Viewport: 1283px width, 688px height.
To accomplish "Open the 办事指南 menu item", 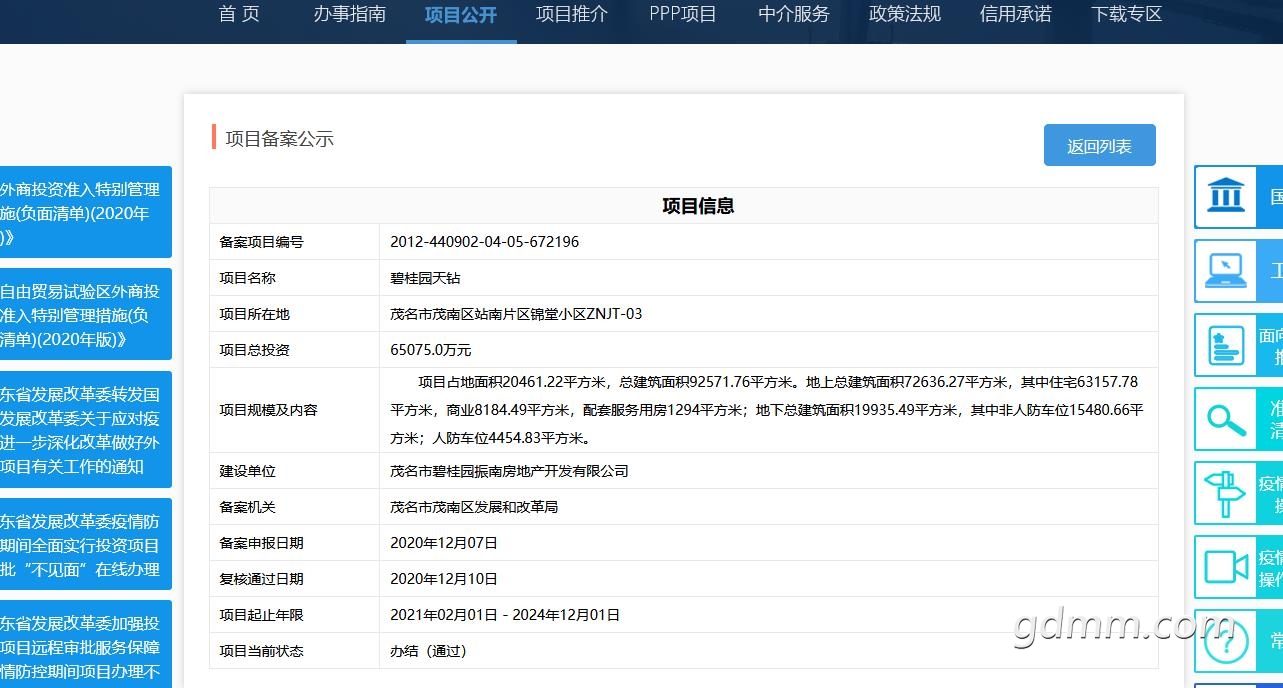I will pyautogui.click(x=349, y=14).
